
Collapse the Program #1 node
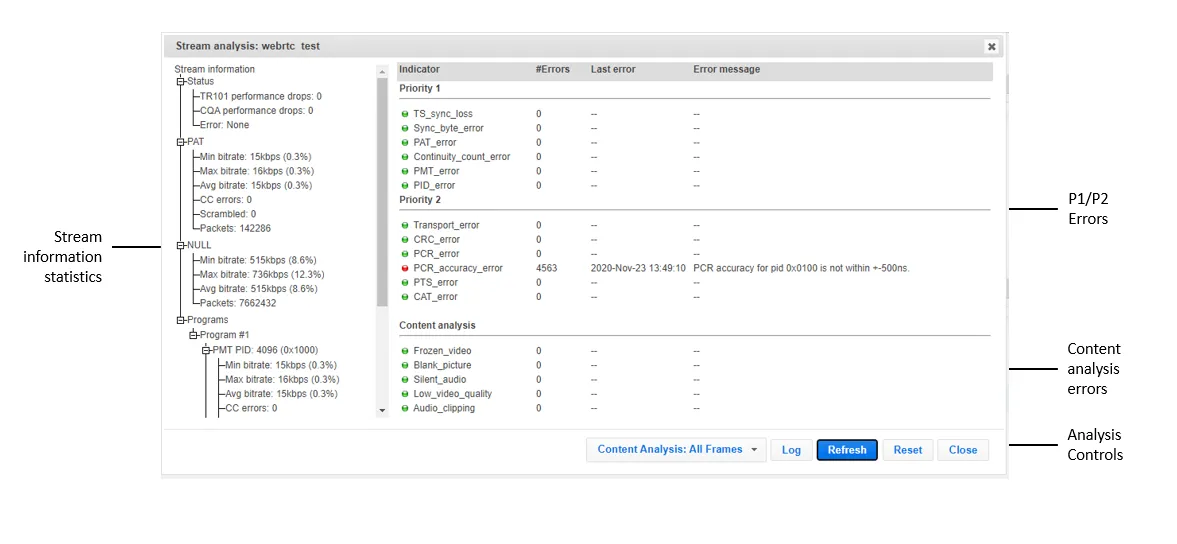(x=194, y=335)
